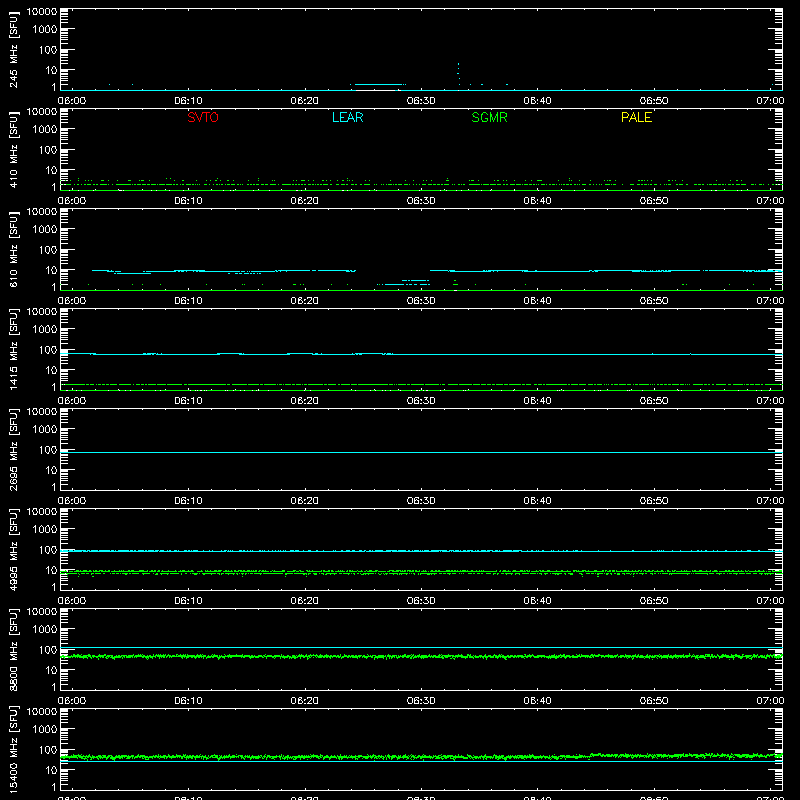Select the 410 MHz [SFU] axis title
Screen dimensions: 800x800
tap(13, 150)
